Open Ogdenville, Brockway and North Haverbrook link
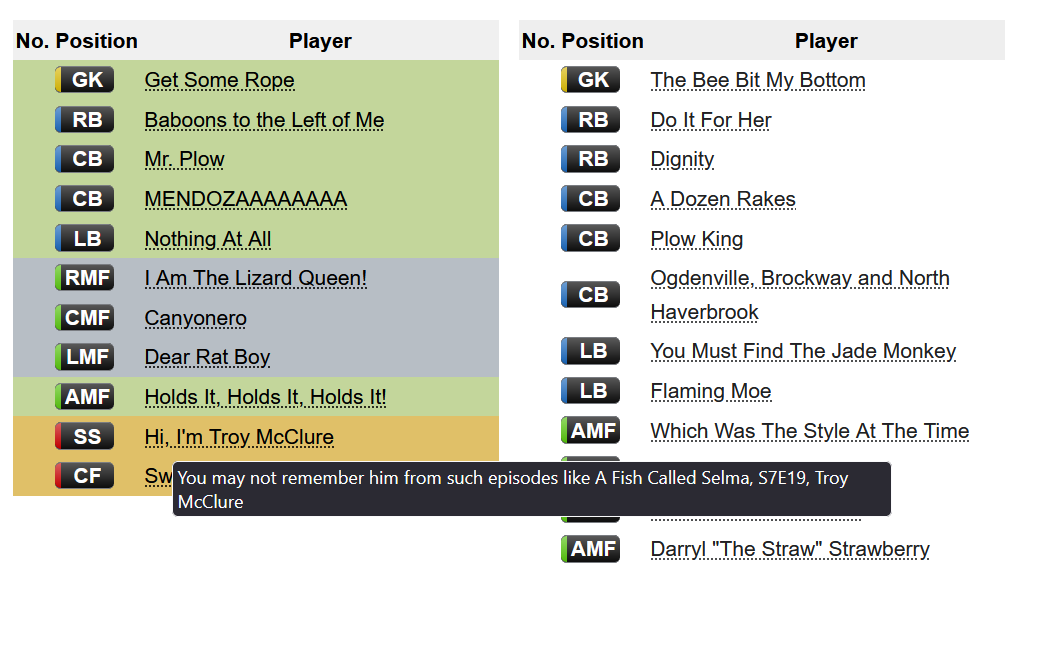The height and width of the screenshot is (646, 1055). 799,279
